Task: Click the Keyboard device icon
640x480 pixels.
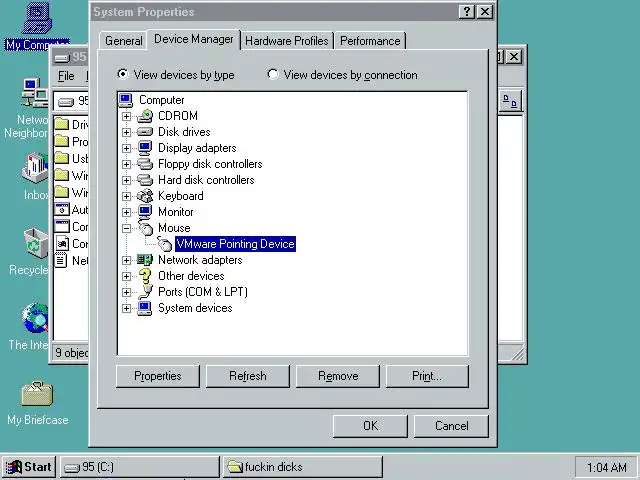Action: [145, 196]
